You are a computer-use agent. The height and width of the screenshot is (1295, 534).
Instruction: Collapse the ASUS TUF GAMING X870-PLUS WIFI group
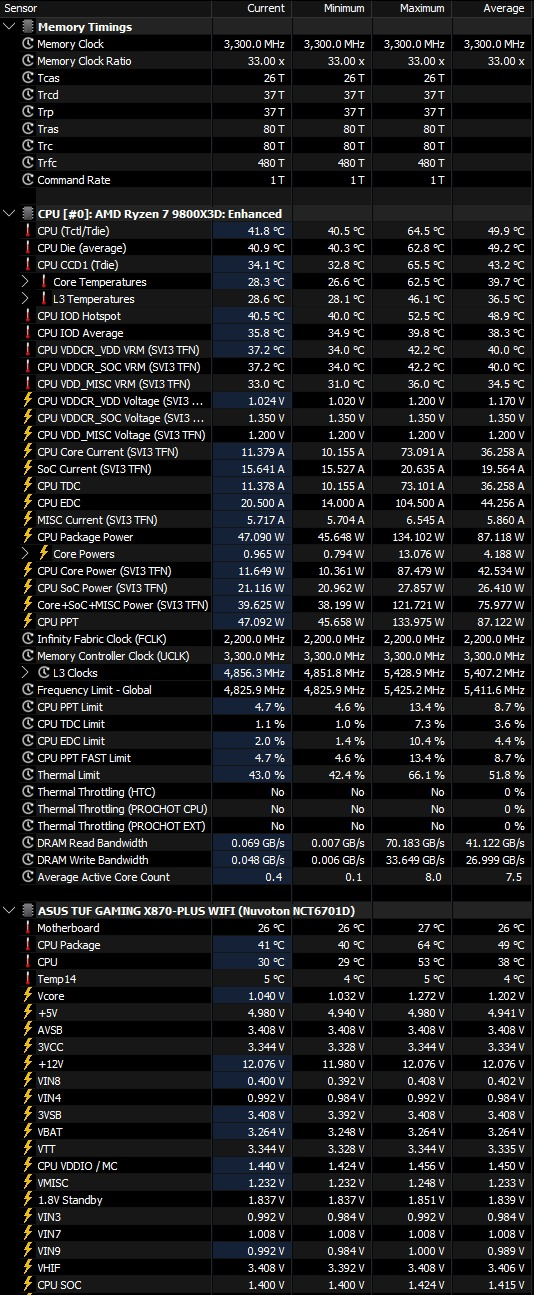(9, 911)
